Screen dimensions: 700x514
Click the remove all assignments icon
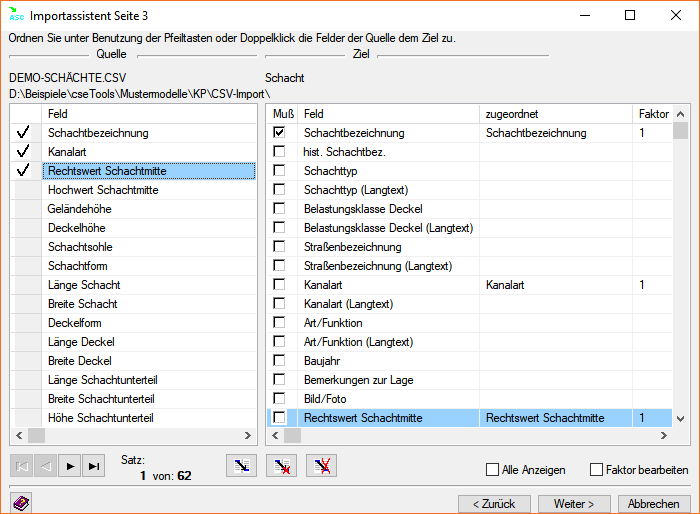321,466
